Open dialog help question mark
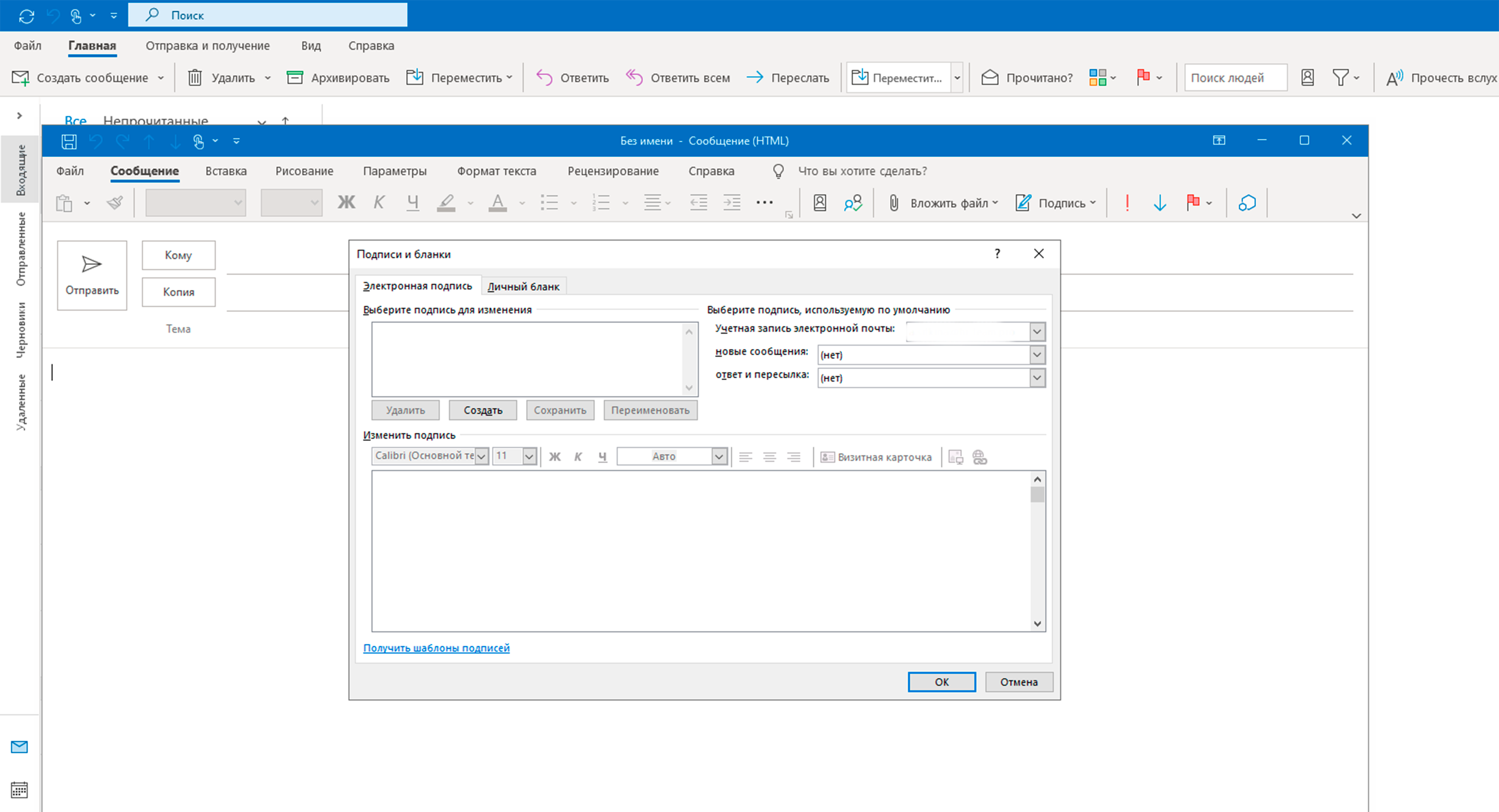Screen dimensions: 1499x812 pos(997,253)
